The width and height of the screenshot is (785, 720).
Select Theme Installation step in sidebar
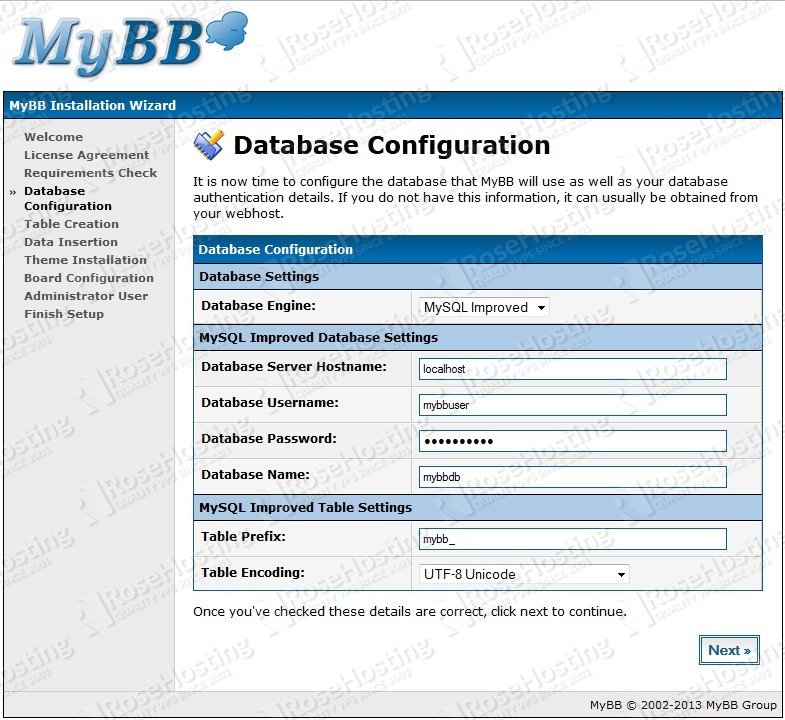pyautogui.click(x=86, y=260)
